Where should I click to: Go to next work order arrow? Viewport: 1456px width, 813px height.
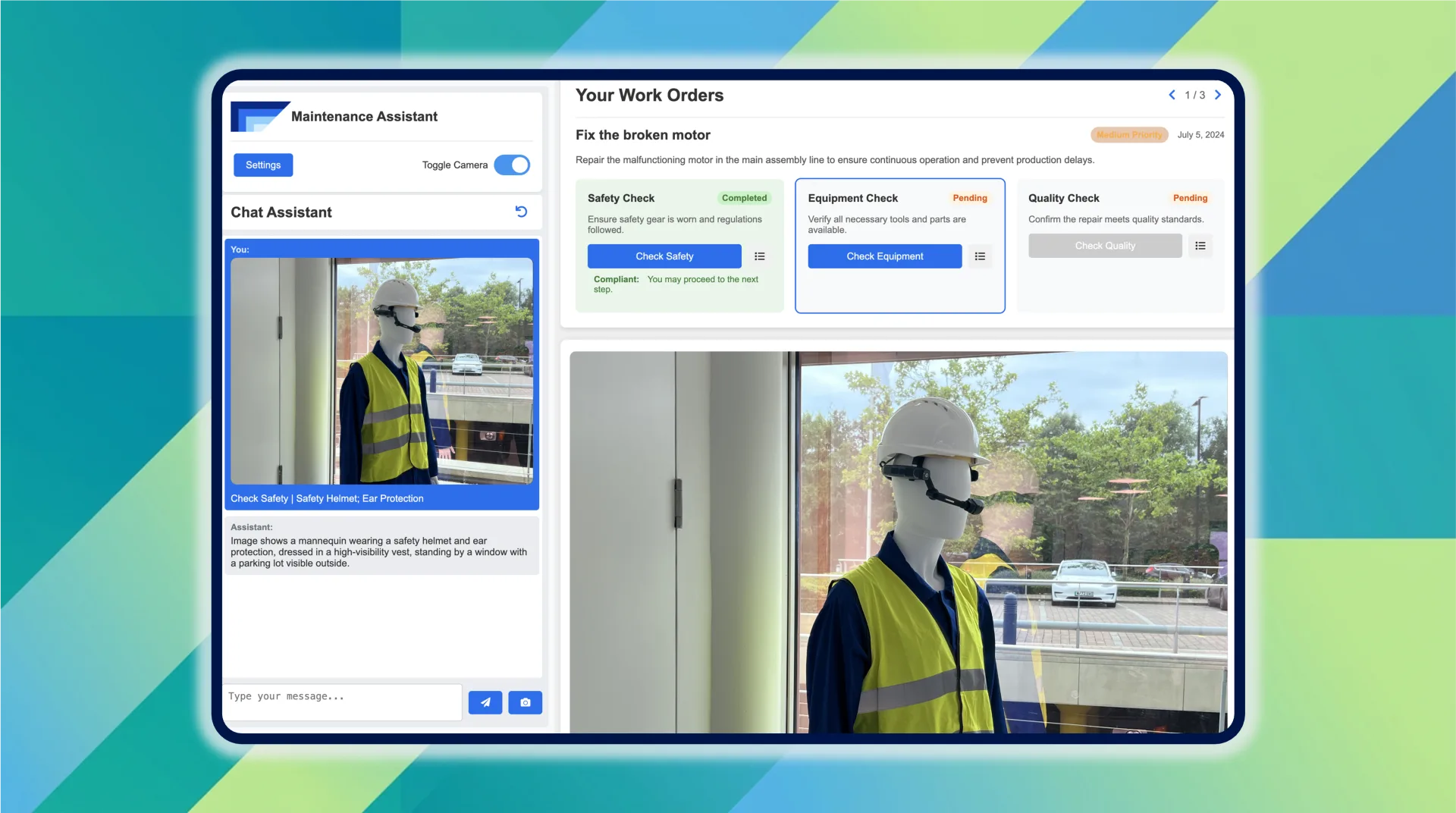[1218, 95]
